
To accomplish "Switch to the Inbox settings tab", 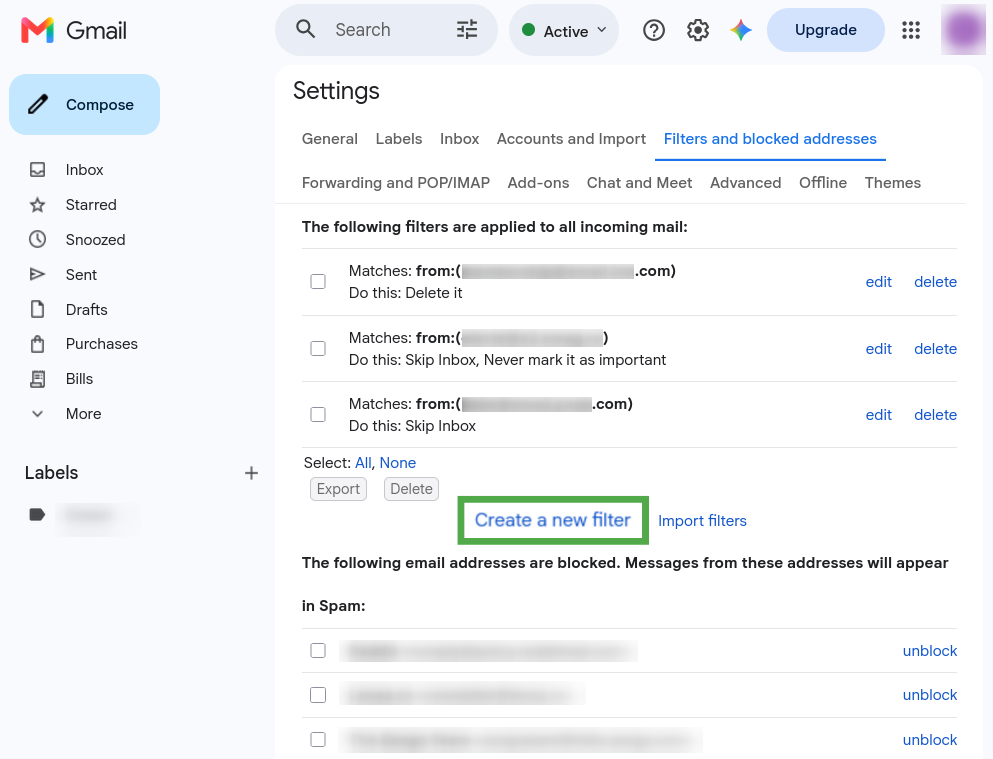I will coord(459,139).
